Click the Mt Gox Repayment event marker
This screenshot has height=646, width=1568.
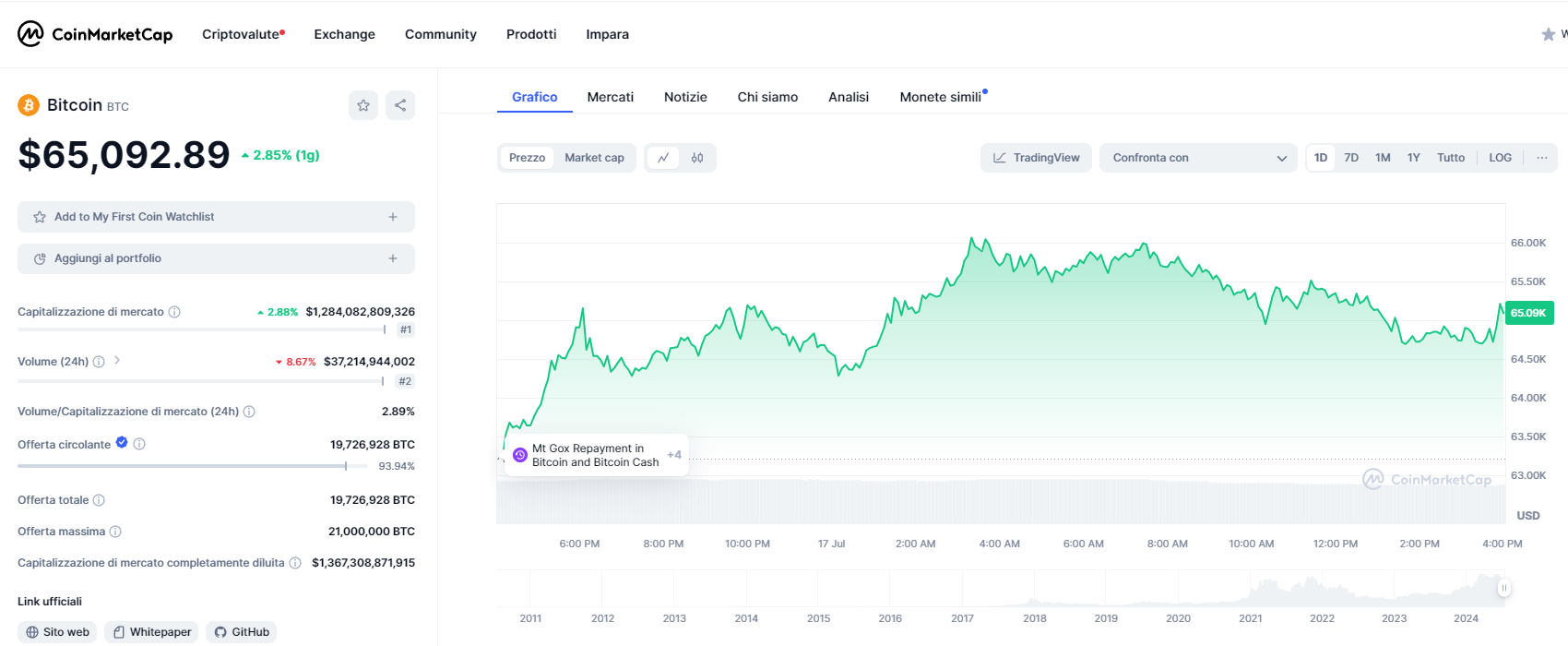click(x=520, y=455)
